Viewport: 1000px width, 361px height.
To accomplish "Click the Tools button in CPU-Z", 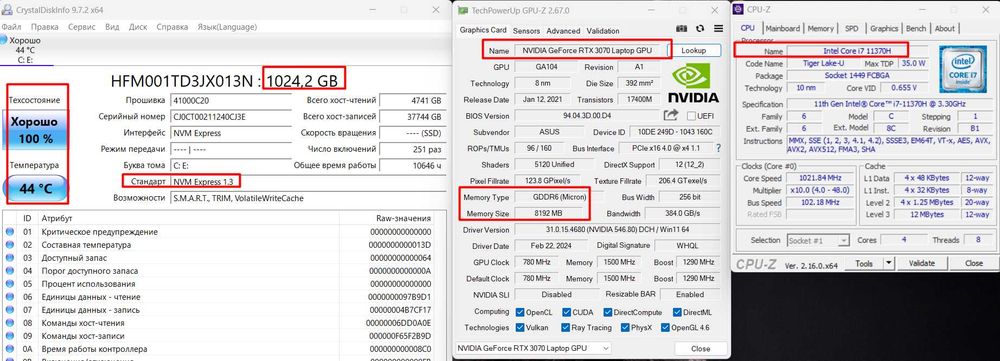I will coord(864,263).
